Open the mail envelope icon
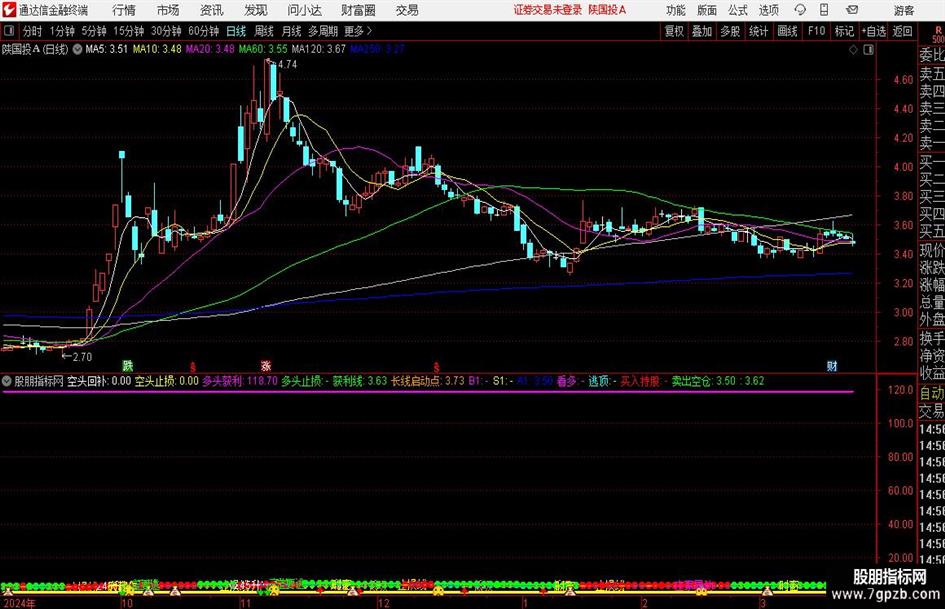The height and width of the screenshot is (609, 945). (852, 10)
